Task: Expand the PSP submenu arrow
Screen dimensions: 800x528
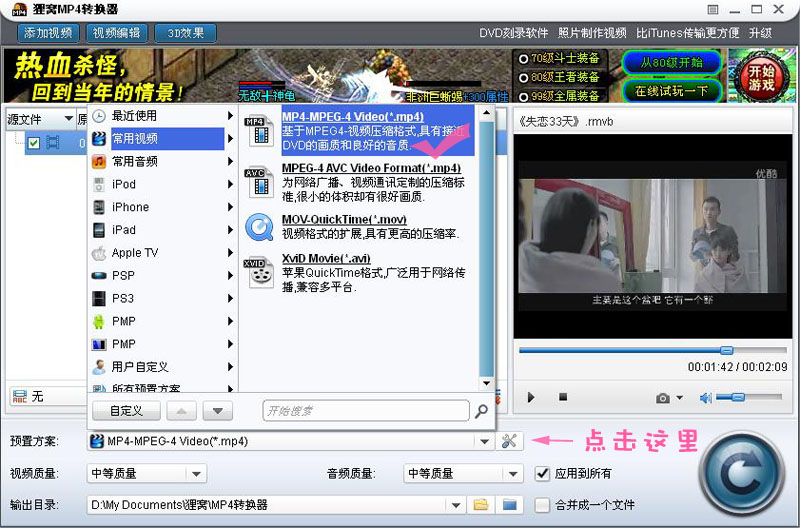Action: (231, 275)
